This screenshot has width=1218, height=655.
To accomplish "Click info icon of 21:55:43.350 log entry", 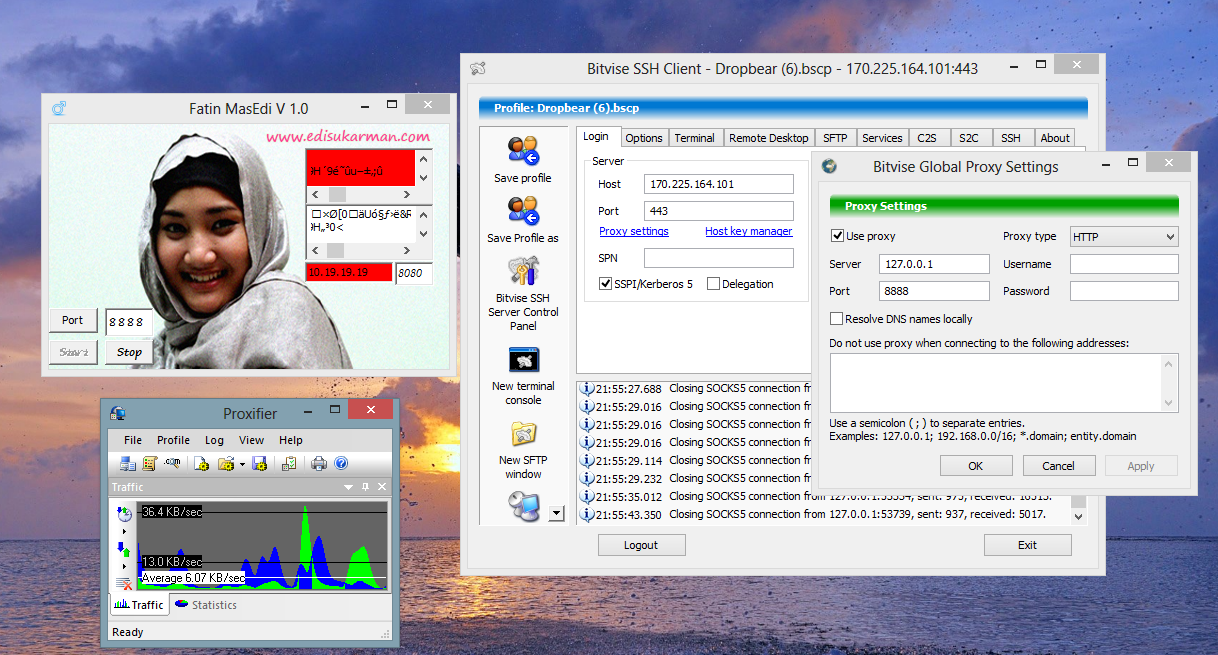I will pos(587,514).
